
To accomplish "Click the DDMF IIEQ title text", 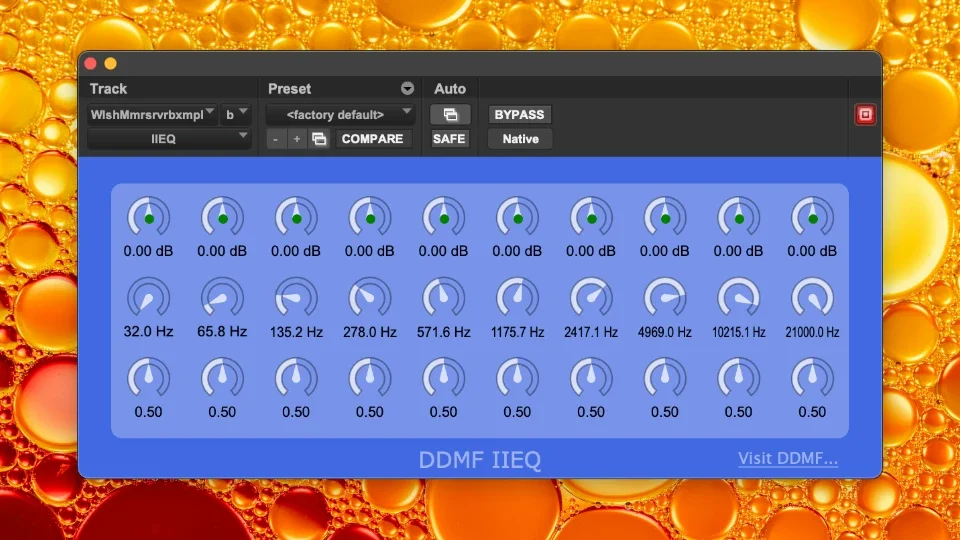I will pos(480,460).
